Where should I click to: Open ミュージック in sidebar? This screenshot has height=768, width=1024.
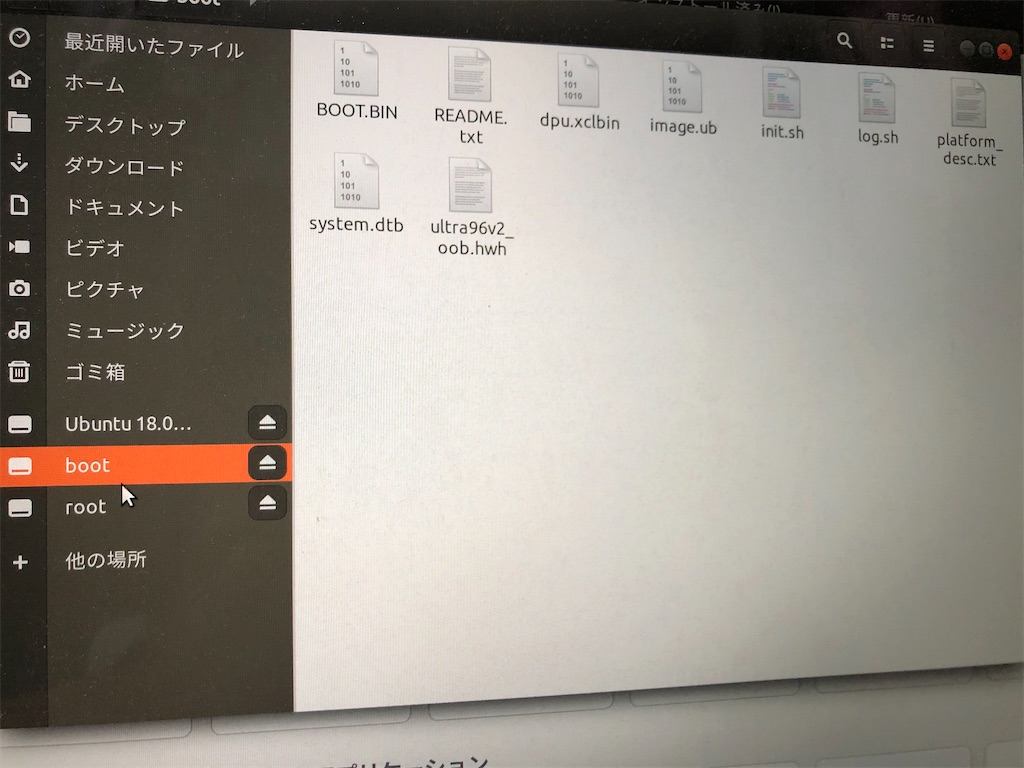click(x=125, y=330)
